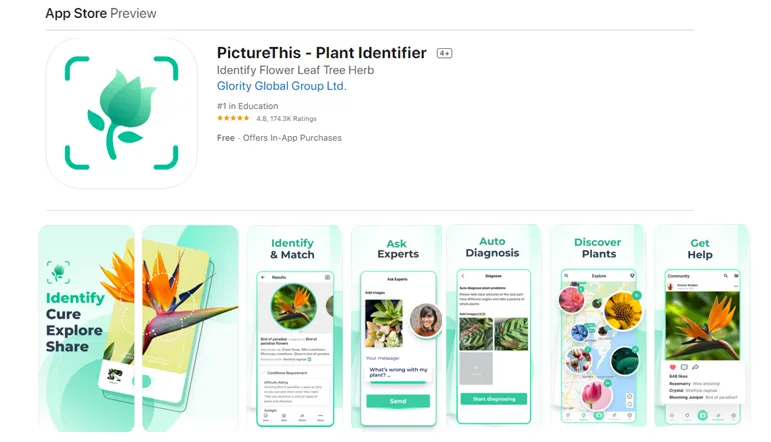This screenshot has width=771, height=442.
Task: Click the PictureThis tulip app icon
Action: coord(121,113)
